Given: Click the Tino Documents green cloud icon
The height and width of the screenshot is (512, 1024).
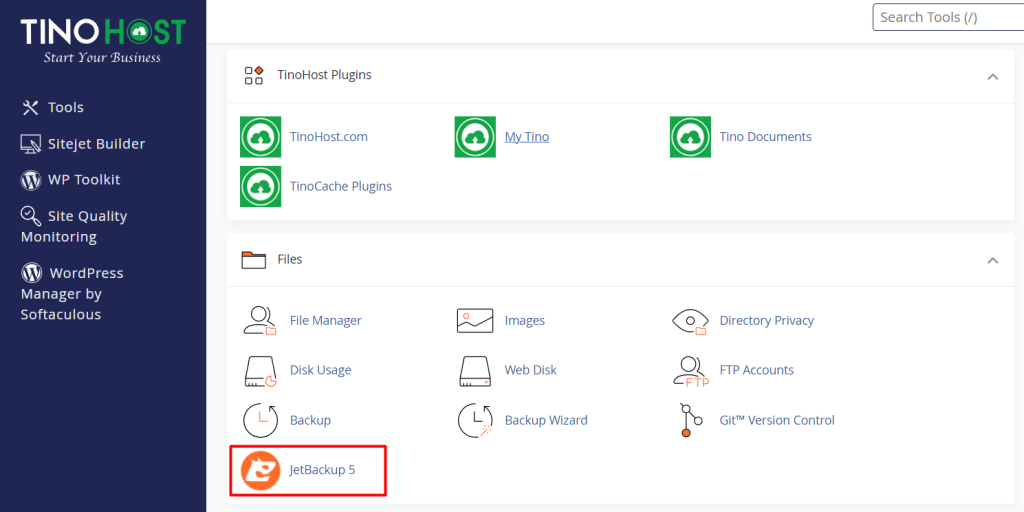Looking at the screenshot, I should click(x=690, y=137).
